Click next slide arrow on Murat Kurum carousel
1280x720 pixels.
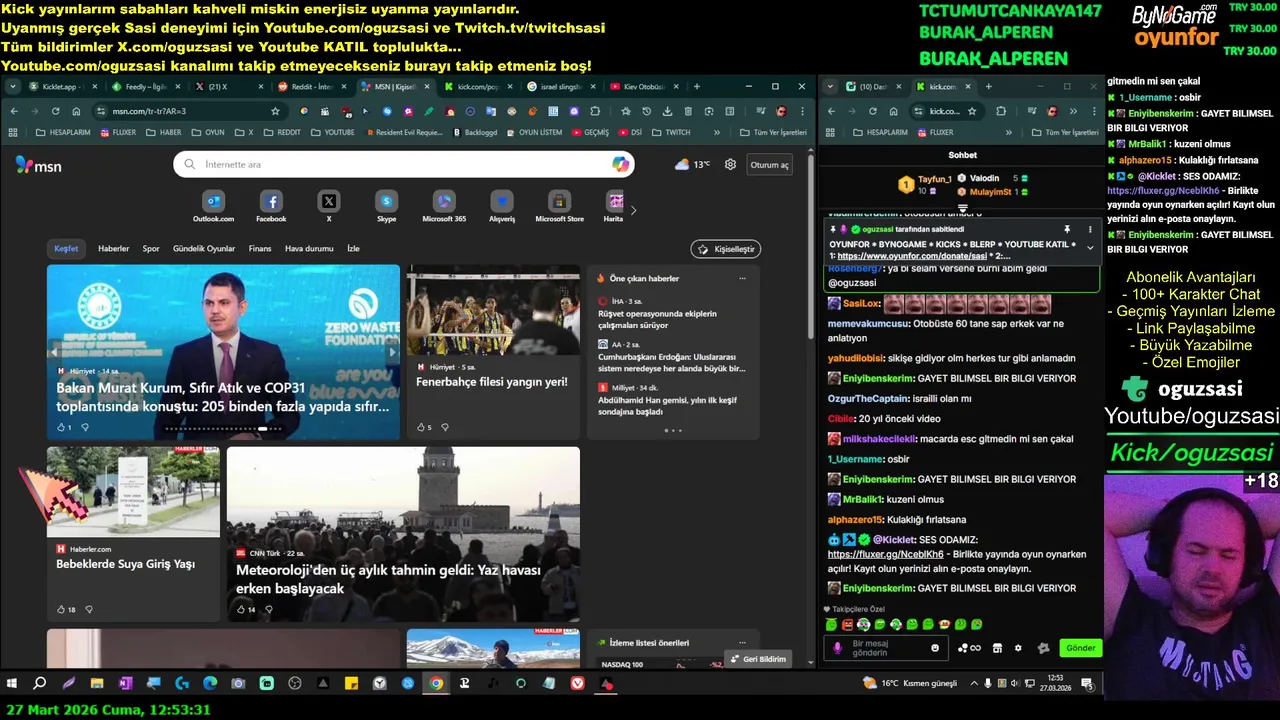click(392, 352)
